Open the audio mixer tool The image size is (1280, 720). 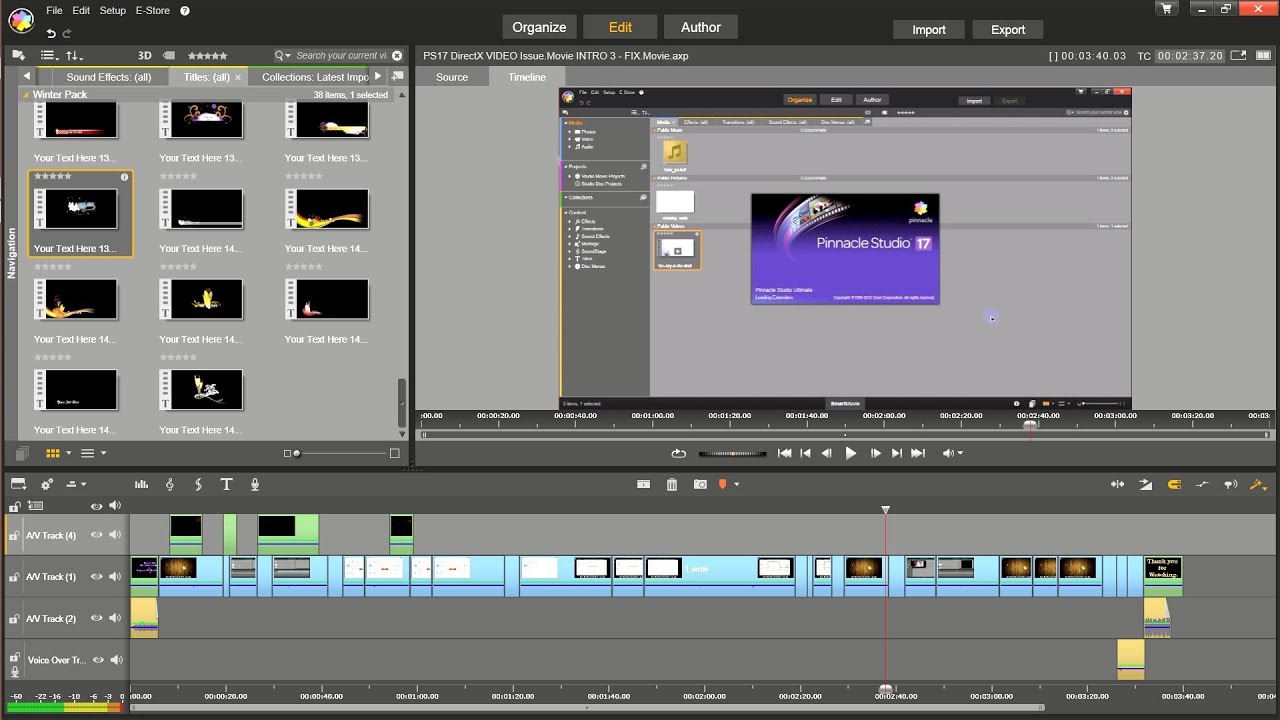[142, 484]
